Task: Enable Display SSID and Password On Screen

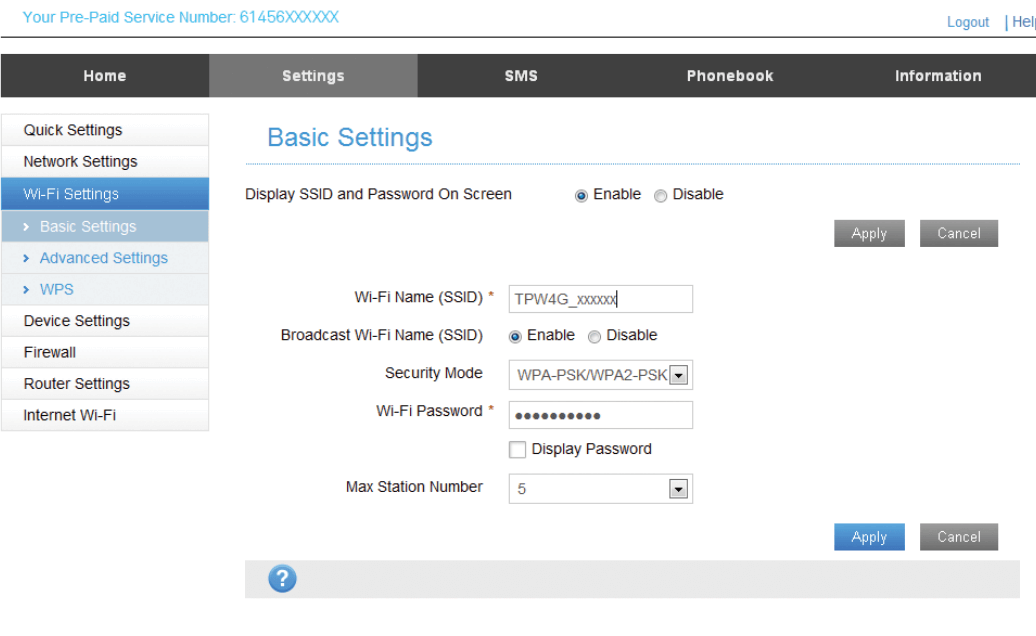Action: click(x=581, y=196)
